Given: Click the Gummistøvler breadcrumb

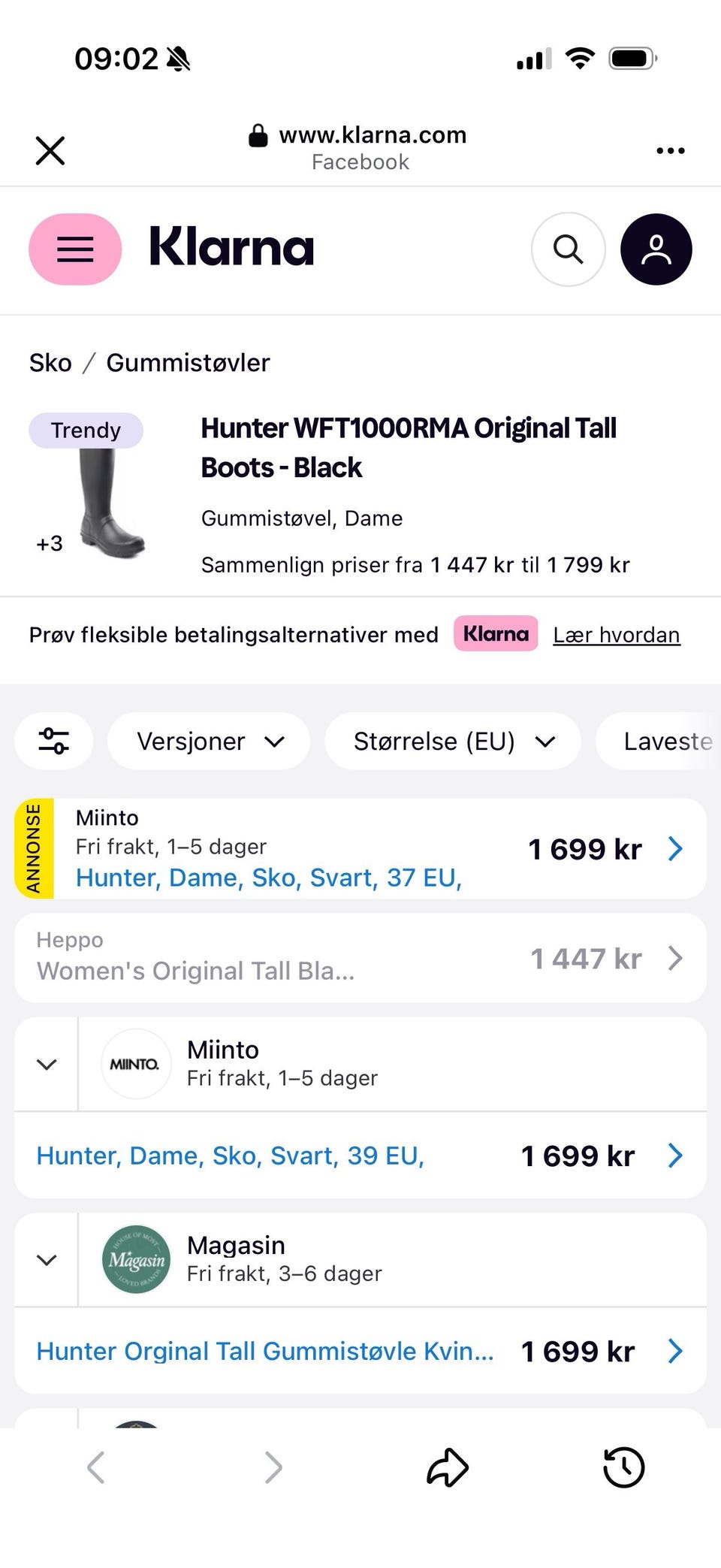Looking at the screenshot, I should [x=188, y=363].
